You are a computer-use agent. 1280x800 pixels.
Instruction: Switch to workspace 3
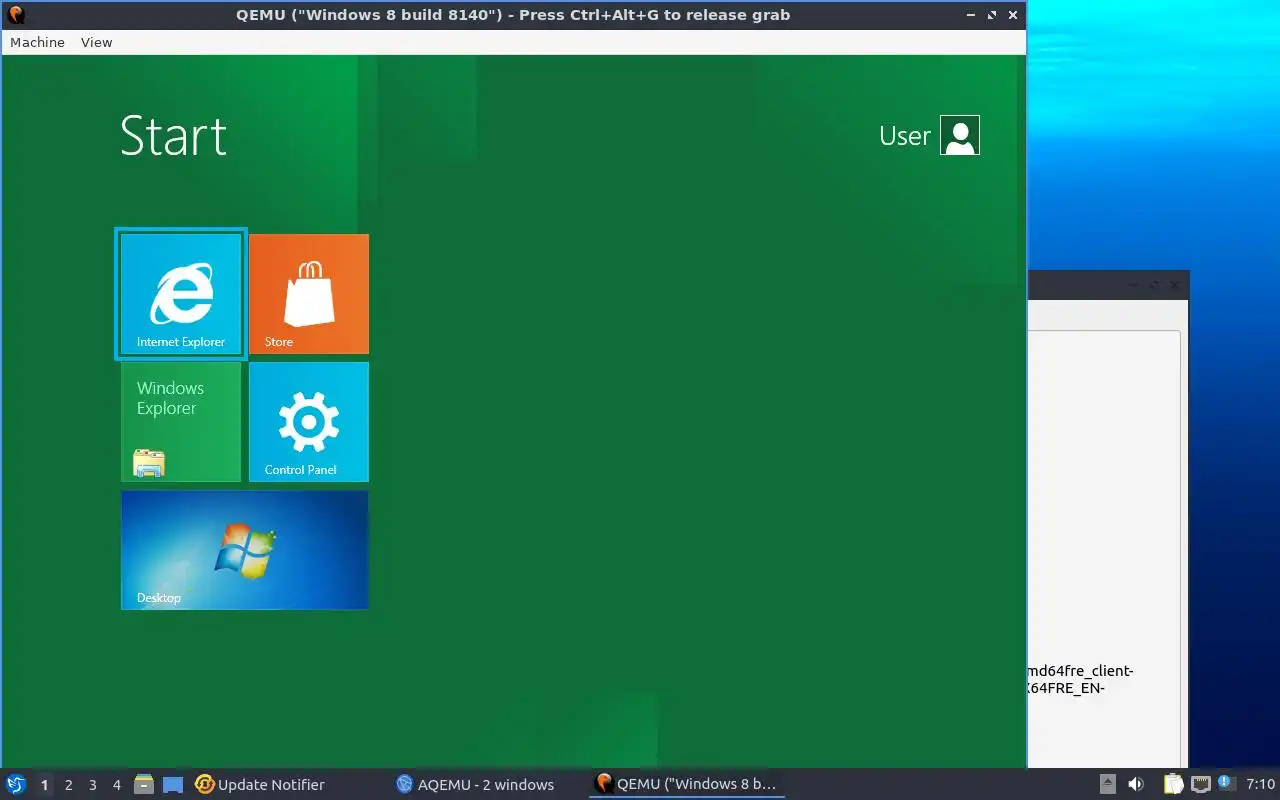click(92, 785)
